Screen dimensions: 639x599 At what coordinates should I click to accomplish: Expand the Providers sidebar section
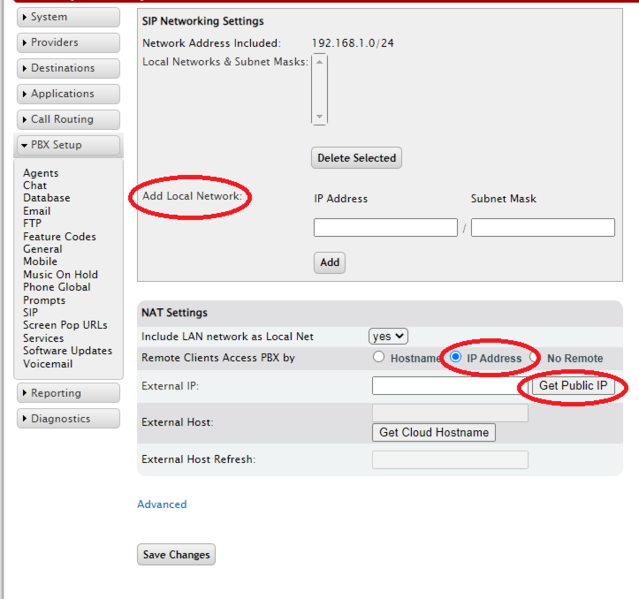point(68,43)
